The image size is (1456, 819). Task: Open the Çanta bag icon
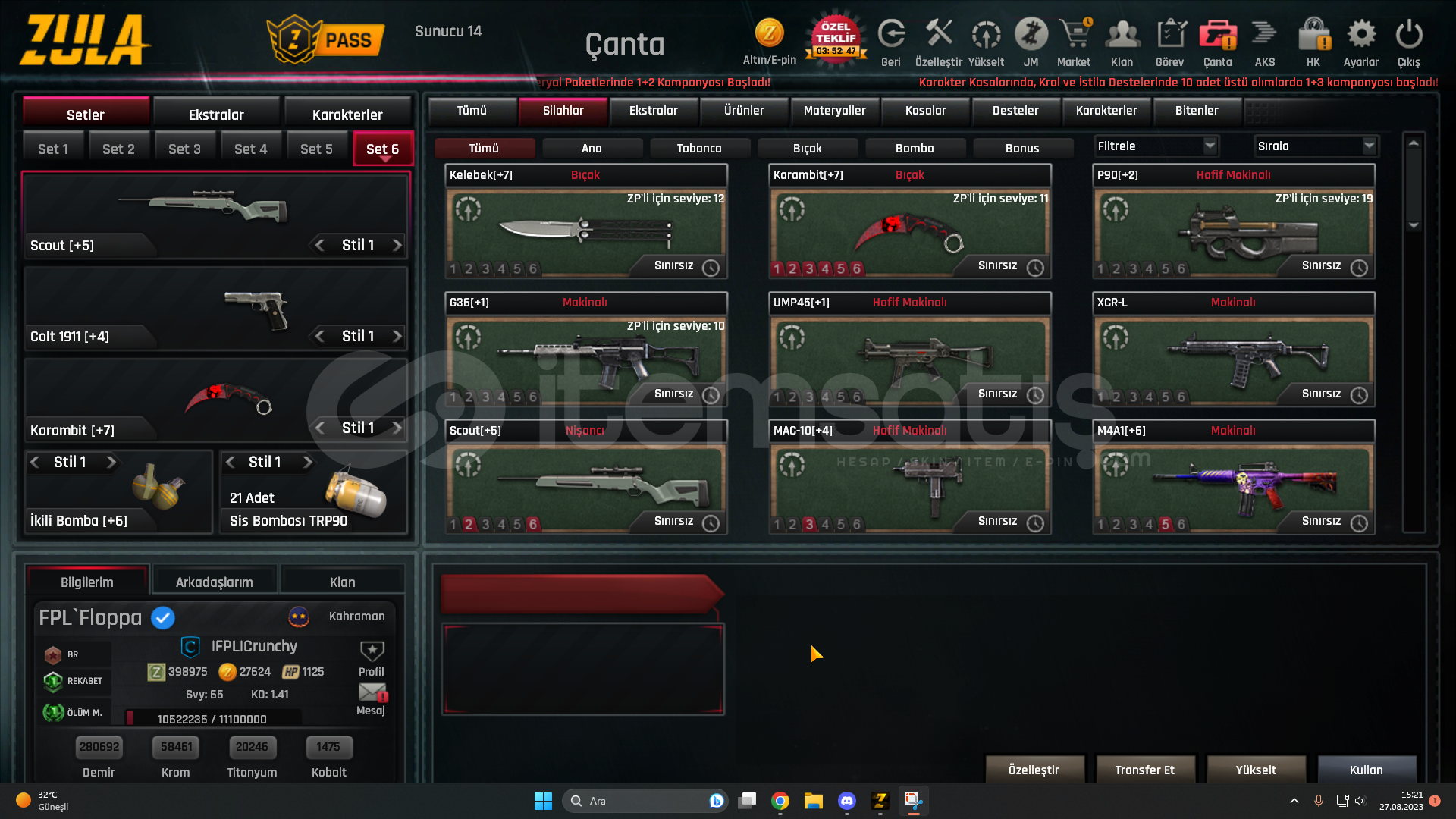(x=1218, y=34)
